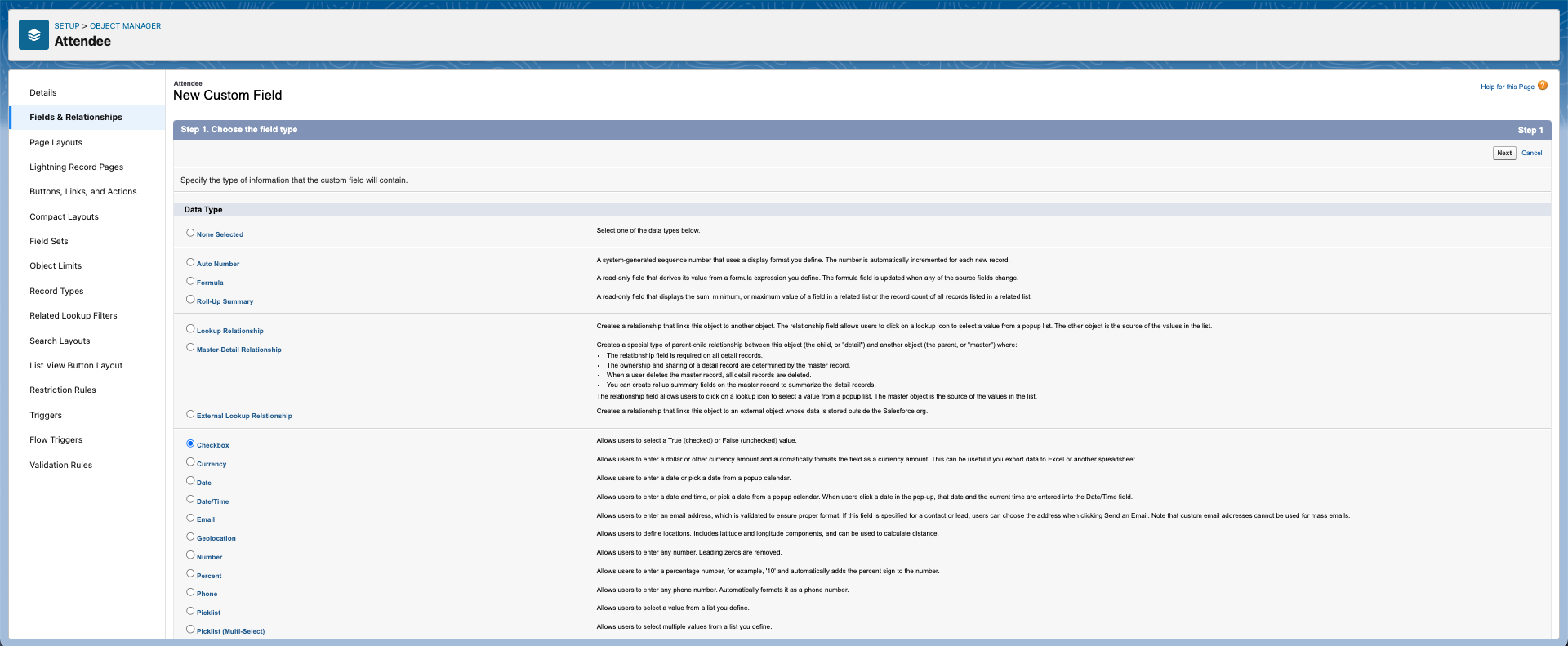
Task: Click the SETUP breadcrumb link
Action: [x=67, y=26]
